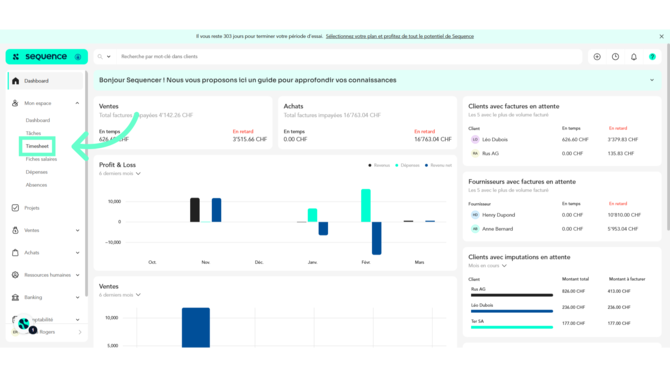
Task: Click the '16'763.04 CHF' Achats late amount
Action: (x=433, y=139)
